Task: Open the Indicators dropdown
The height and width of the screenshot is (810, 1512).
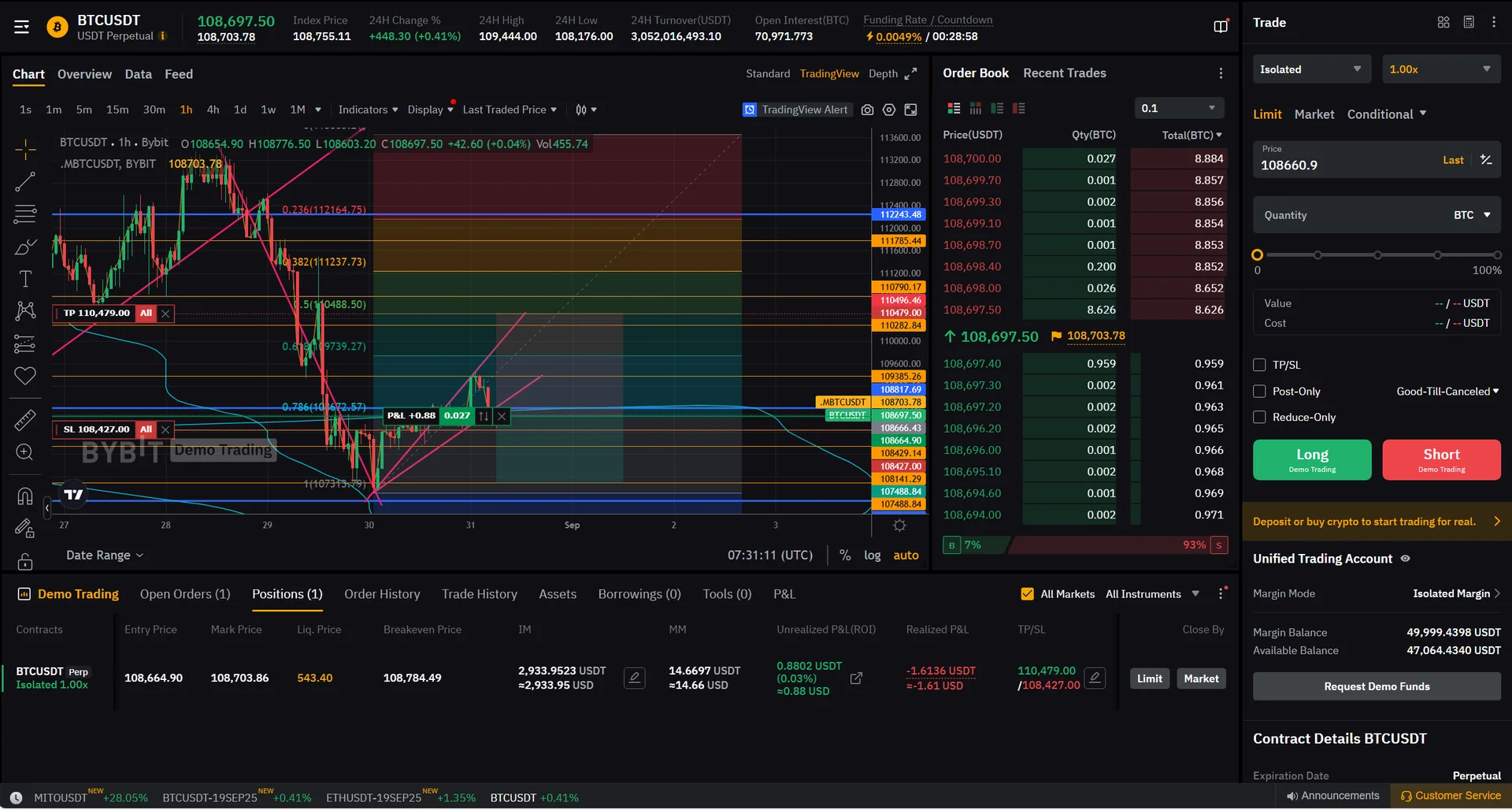Action: pos(368,110)
